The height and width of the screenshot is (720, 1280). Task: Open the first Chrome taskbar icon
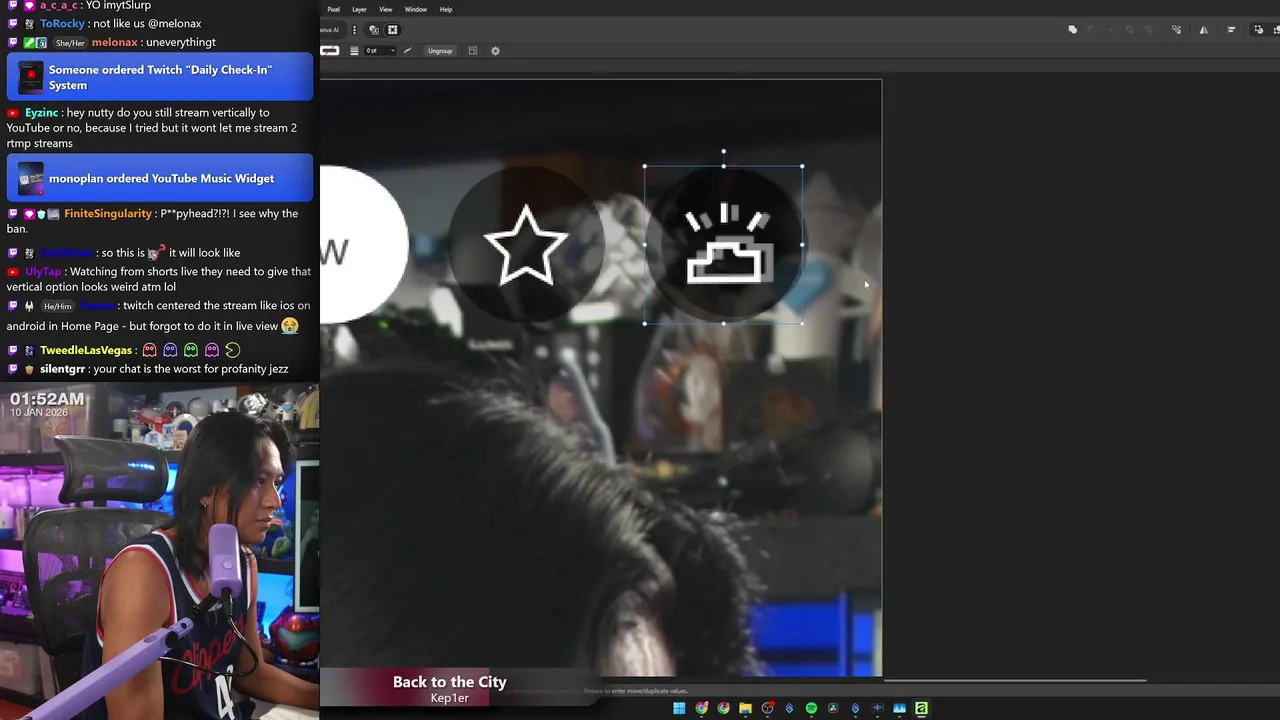coord(701,708)
